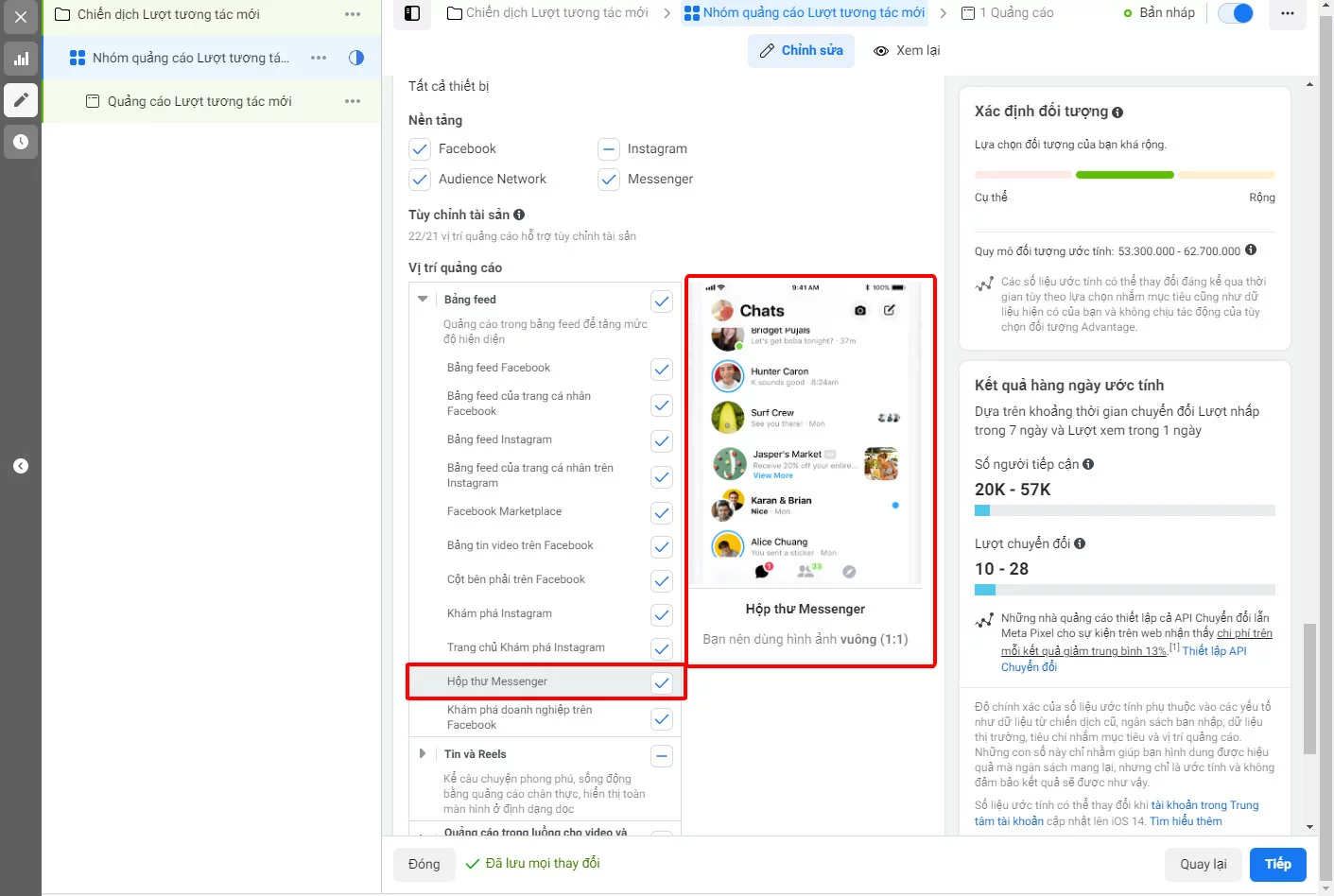
Task: Open the 1 Quảng cáo breadcrumb
Action: click(x=1007, y=13)
